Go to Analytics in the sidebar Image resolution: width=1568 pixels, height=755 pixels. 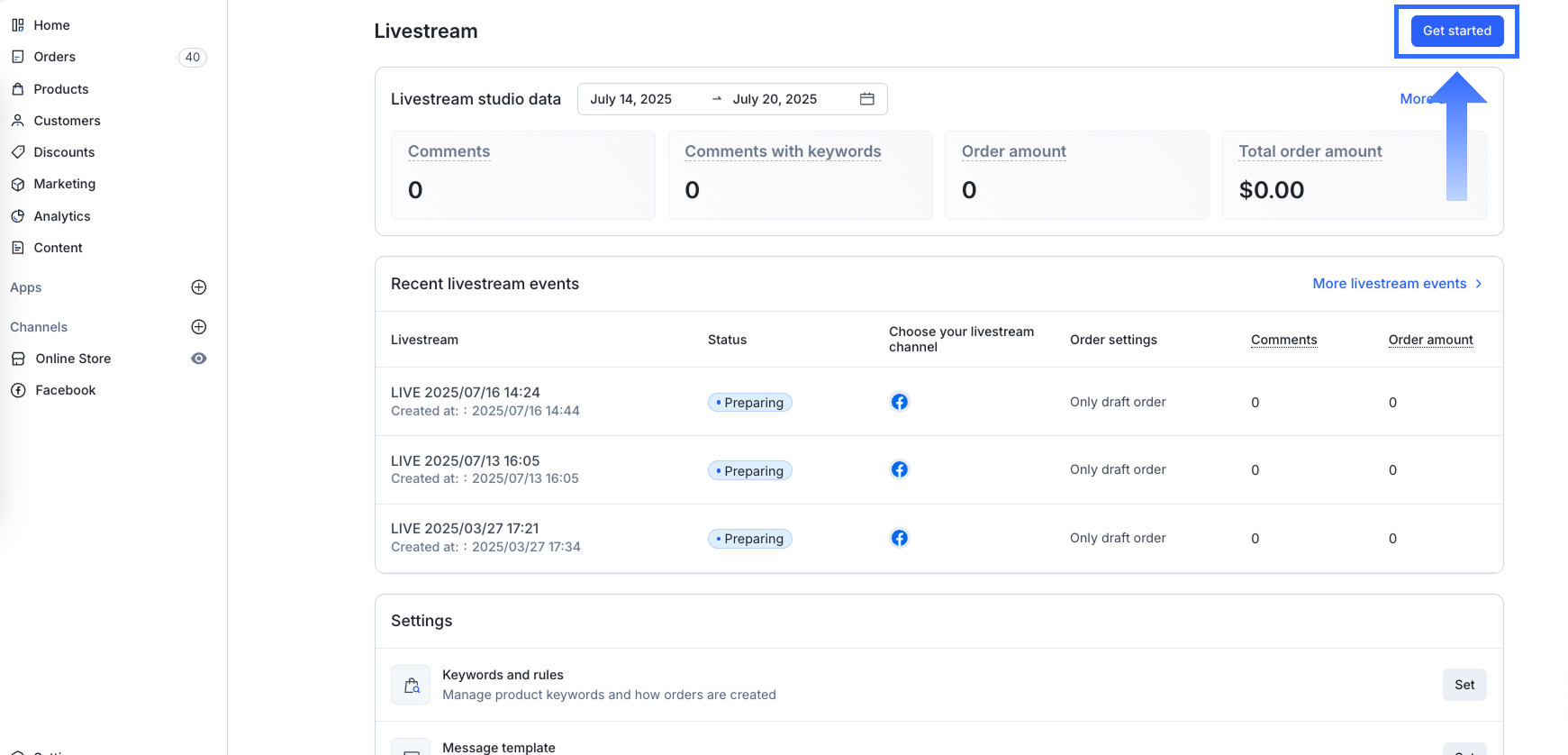click(61, 216)
